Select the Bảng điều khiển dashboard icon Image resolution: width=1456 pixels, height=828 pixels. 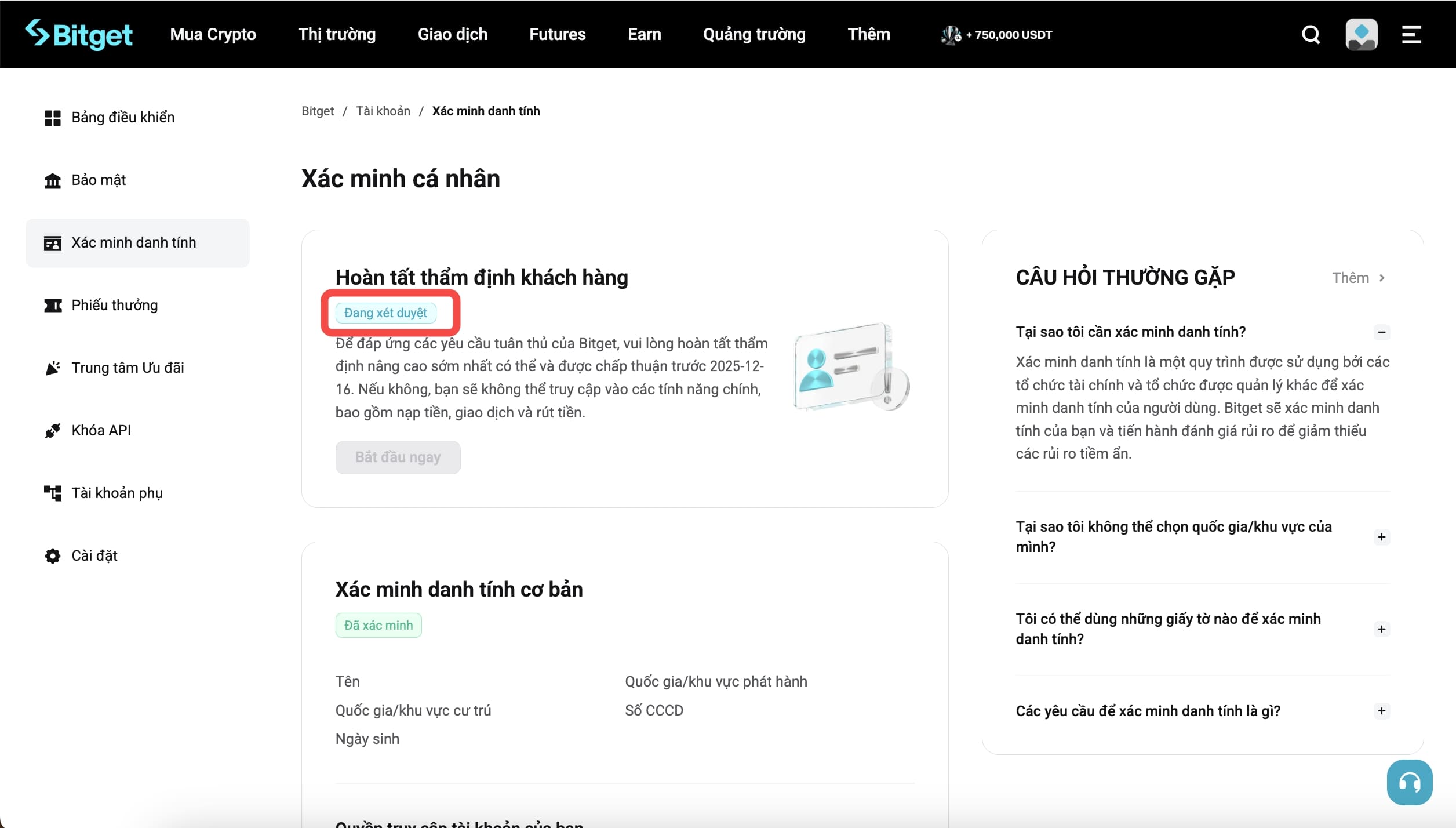coord(52,117)
